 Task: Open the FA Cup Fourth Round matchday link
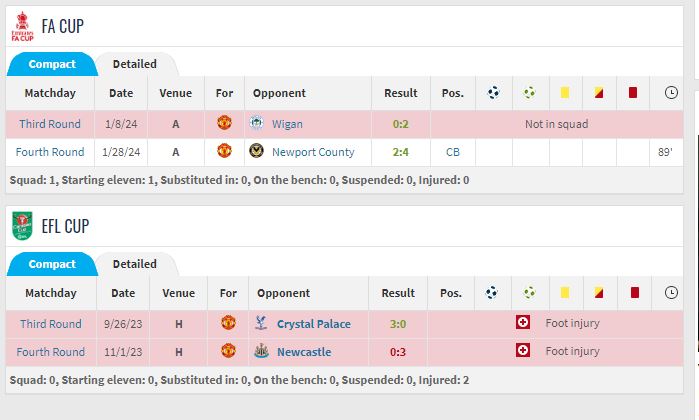(x=50, y=152)
